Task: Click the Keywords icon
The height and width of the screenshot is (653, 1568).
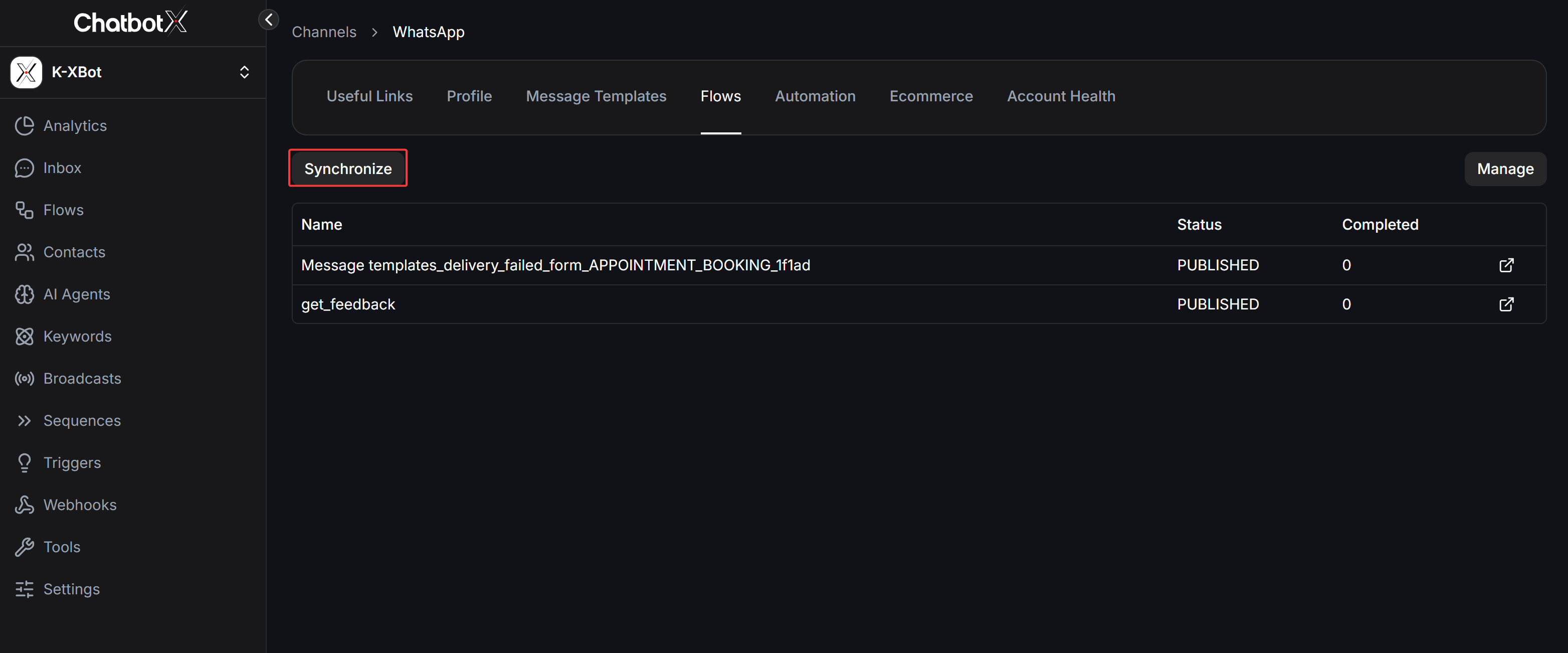Action: (x=25, y=336)
